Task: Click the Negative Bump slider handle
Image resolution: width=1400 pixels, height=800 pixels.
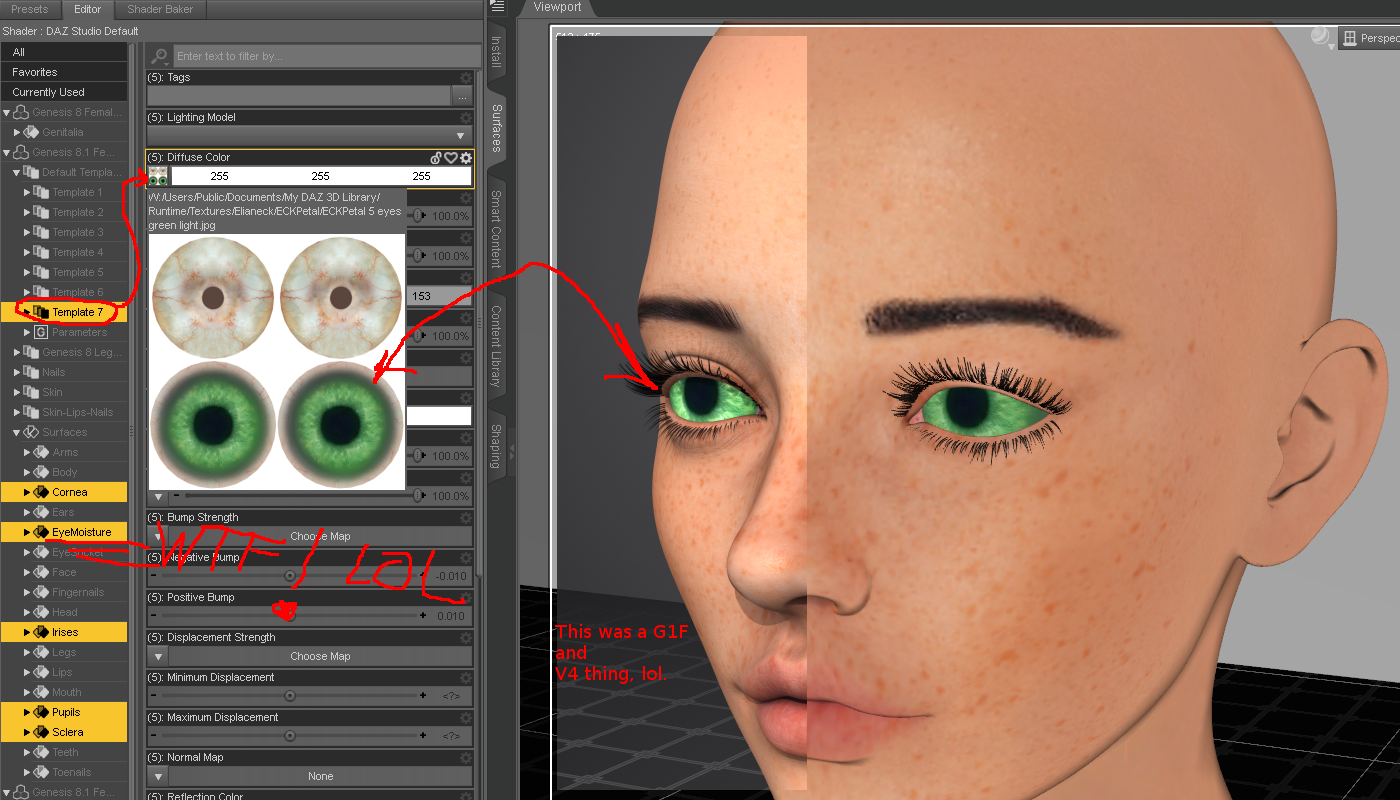Action: [x=290, y=576]
